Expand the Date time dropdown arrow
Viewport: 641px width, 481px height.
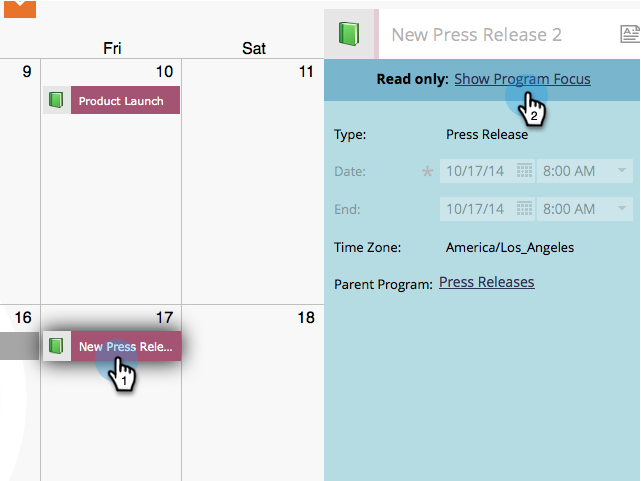[x=622, y=170]
